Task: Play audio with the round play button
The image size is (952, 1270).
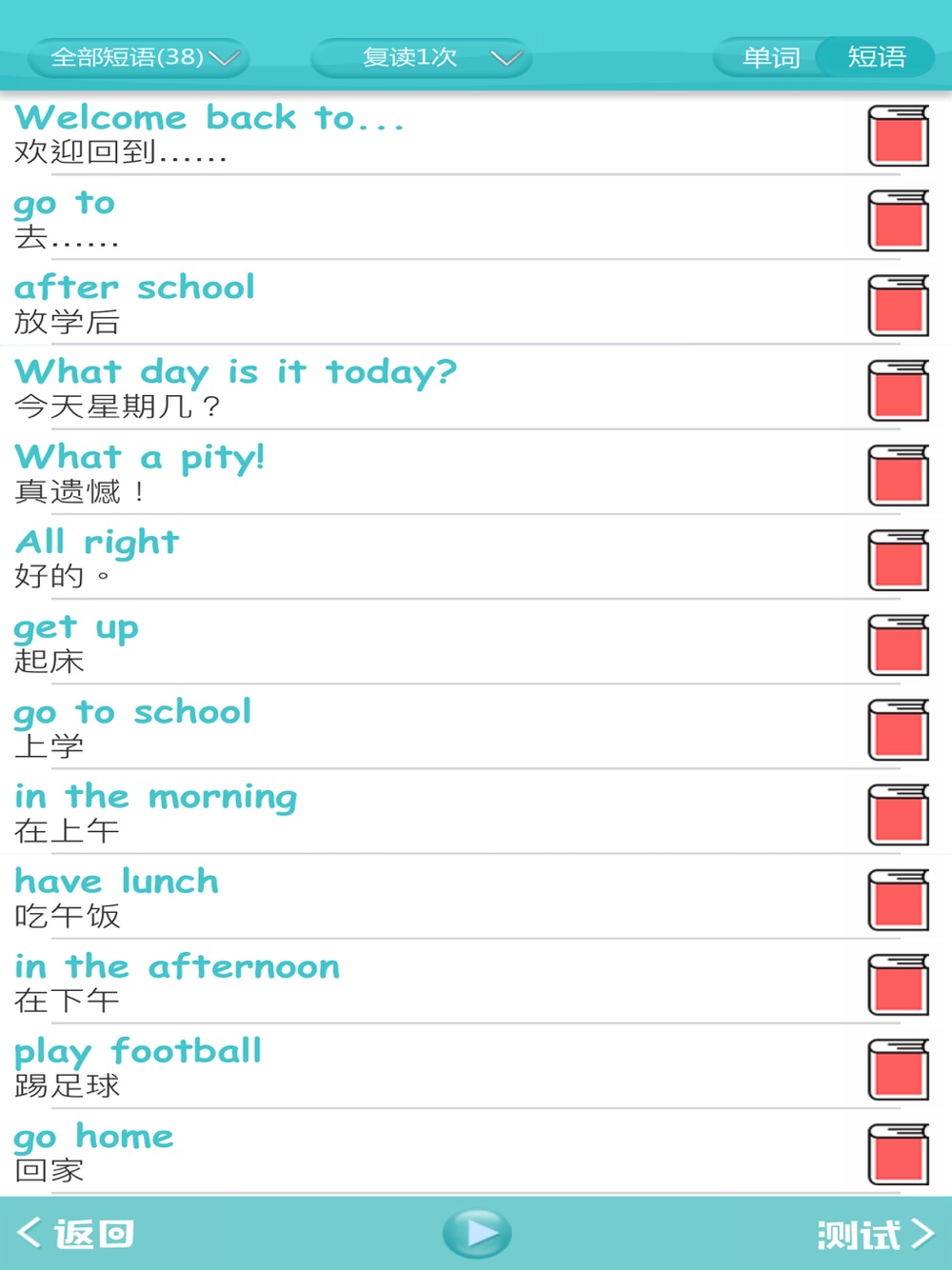Action: pos(477,1234)
